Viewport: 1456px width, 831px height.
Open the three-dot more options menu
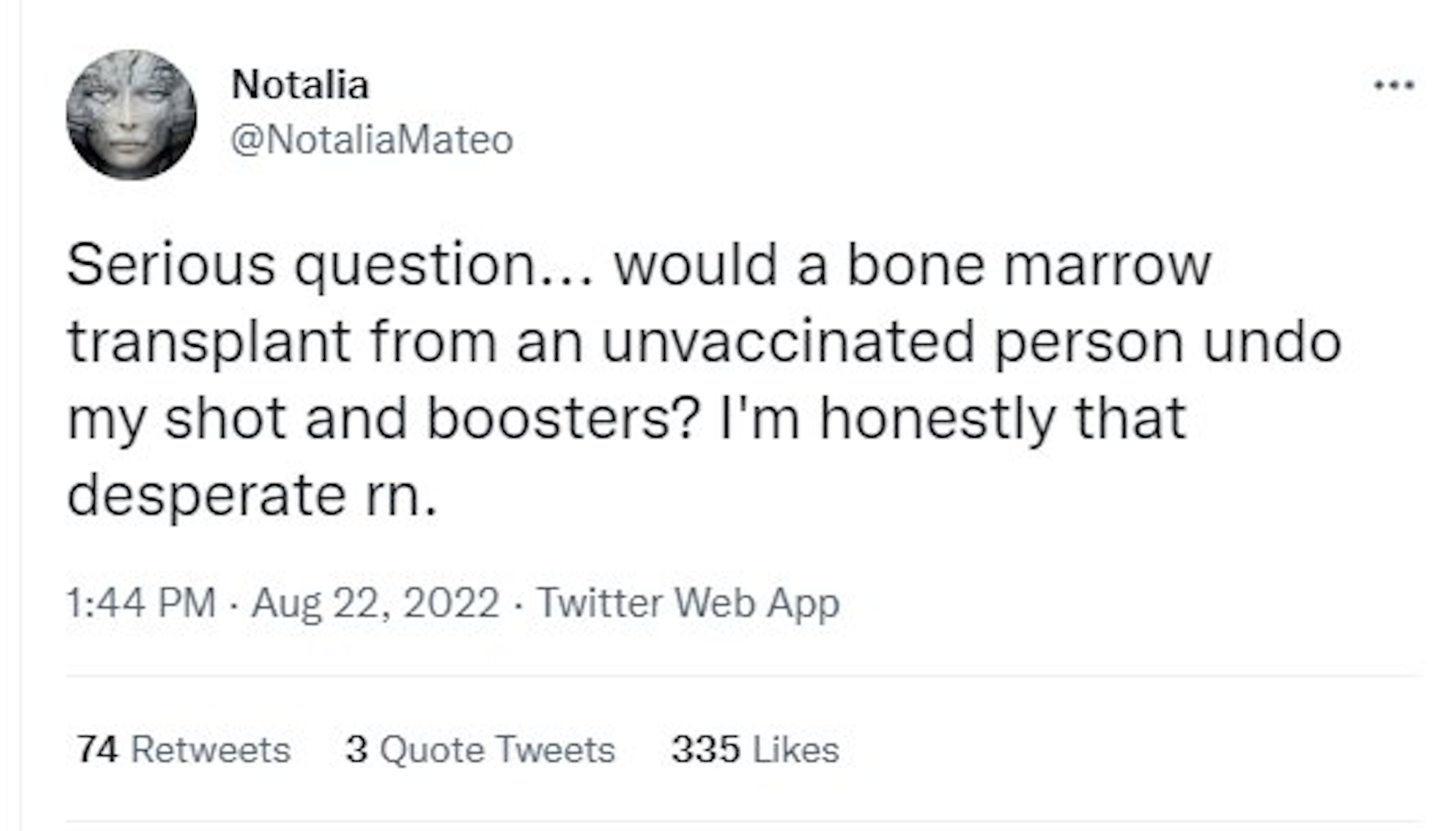pos(1394,85)
